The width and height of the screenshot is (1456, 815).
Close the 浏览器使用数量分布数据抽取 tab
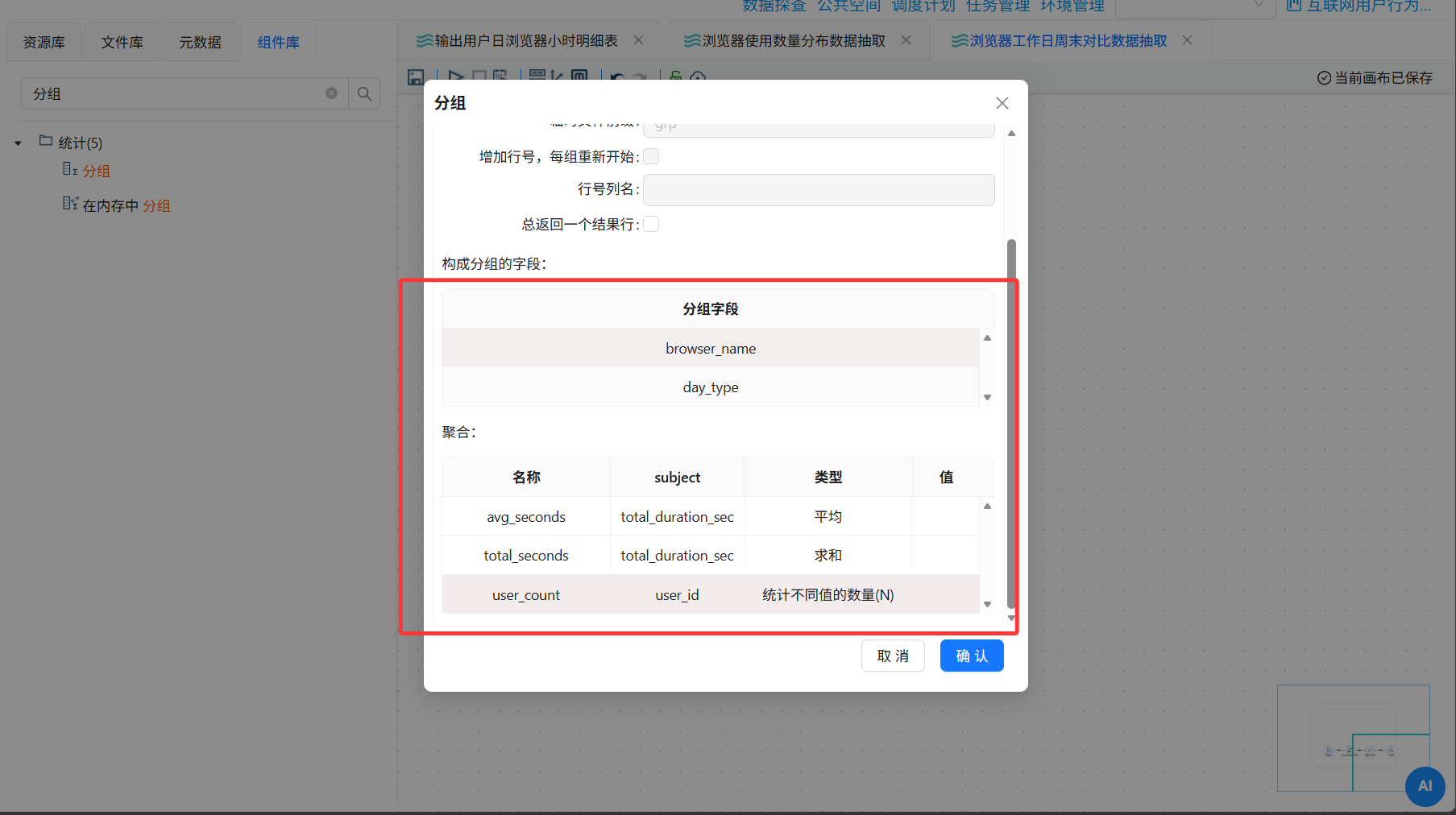906,40
